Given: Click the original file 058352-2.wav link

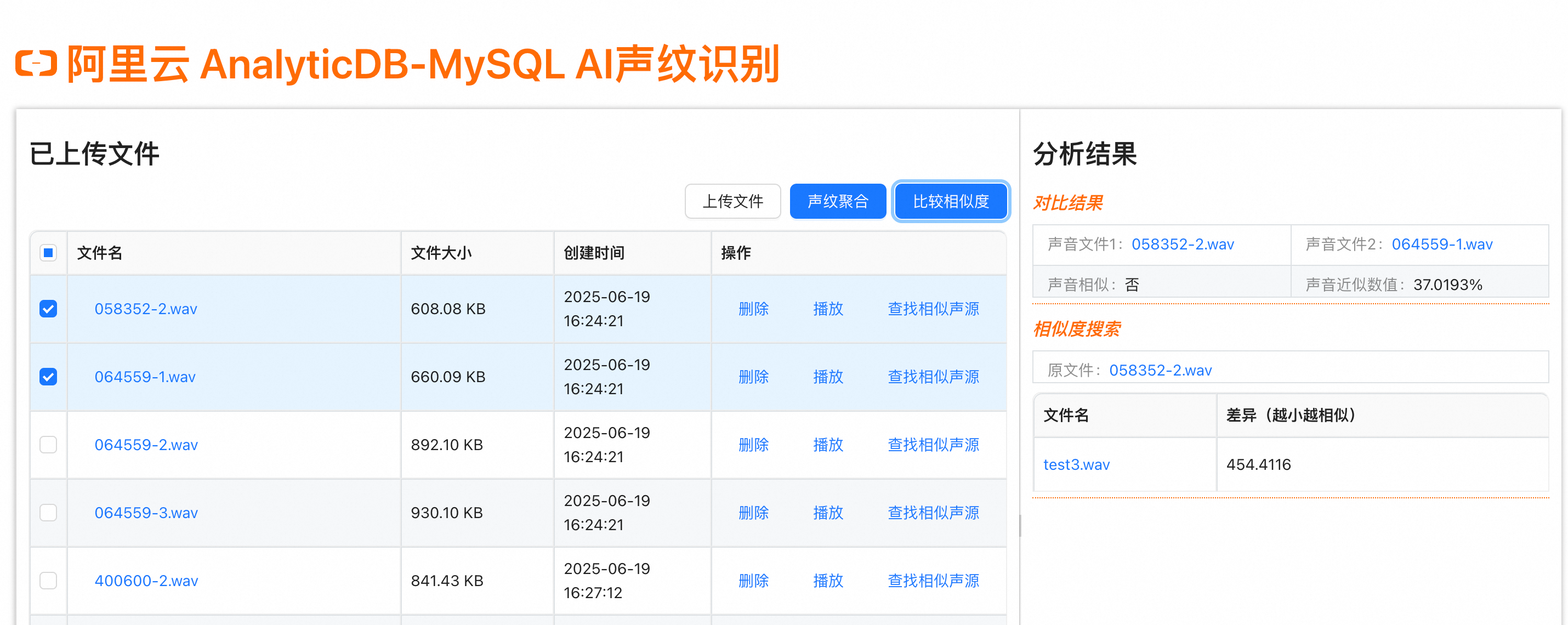Looking at the screenshot, I should [x=1160, y=370].
